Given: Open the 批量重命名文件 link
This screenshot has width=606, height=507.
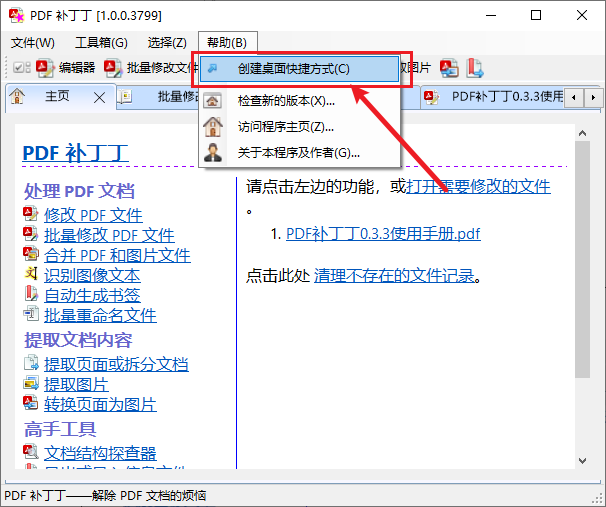Looking at the screenshot, I should [100, 315].
